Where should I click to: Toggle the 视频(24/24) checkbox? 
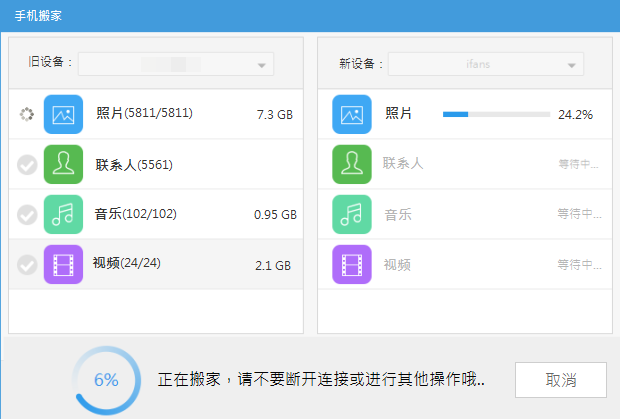tap(27, 264)
